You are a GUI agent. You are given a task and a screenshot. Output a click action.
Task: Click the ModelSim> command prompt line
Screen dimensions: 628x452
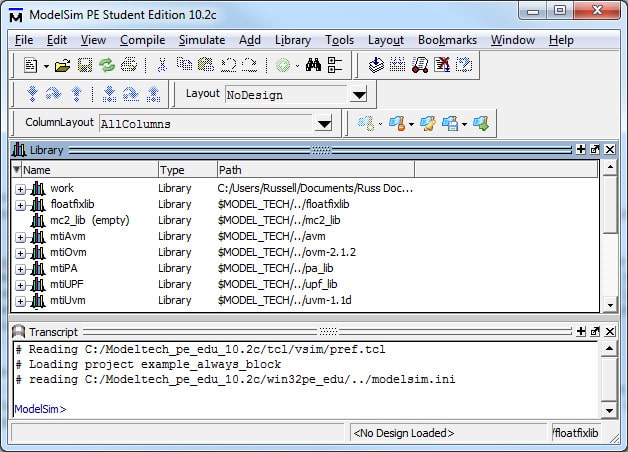[x=40, y=409]
